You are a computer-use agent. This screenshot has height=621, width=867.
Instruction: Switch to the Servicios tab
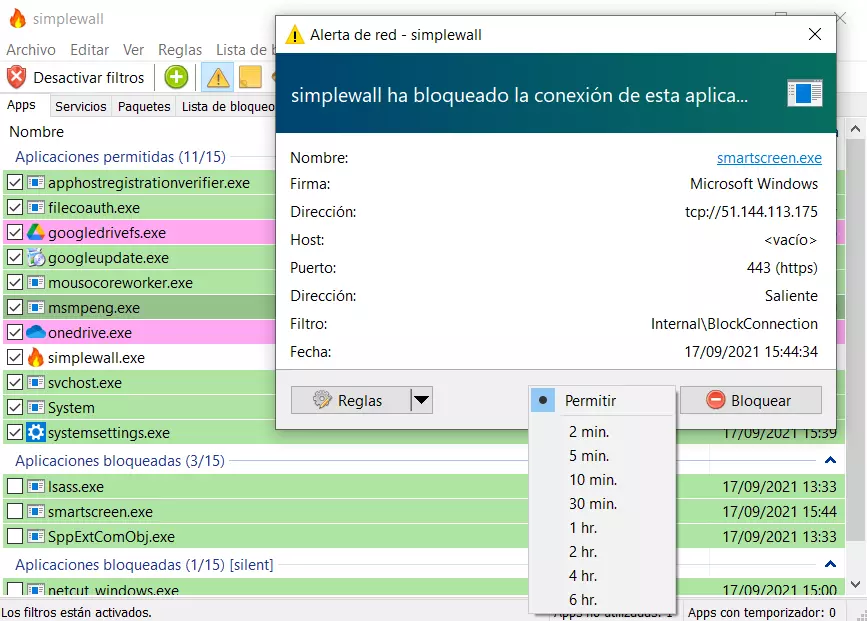click(x=81, y=106)
